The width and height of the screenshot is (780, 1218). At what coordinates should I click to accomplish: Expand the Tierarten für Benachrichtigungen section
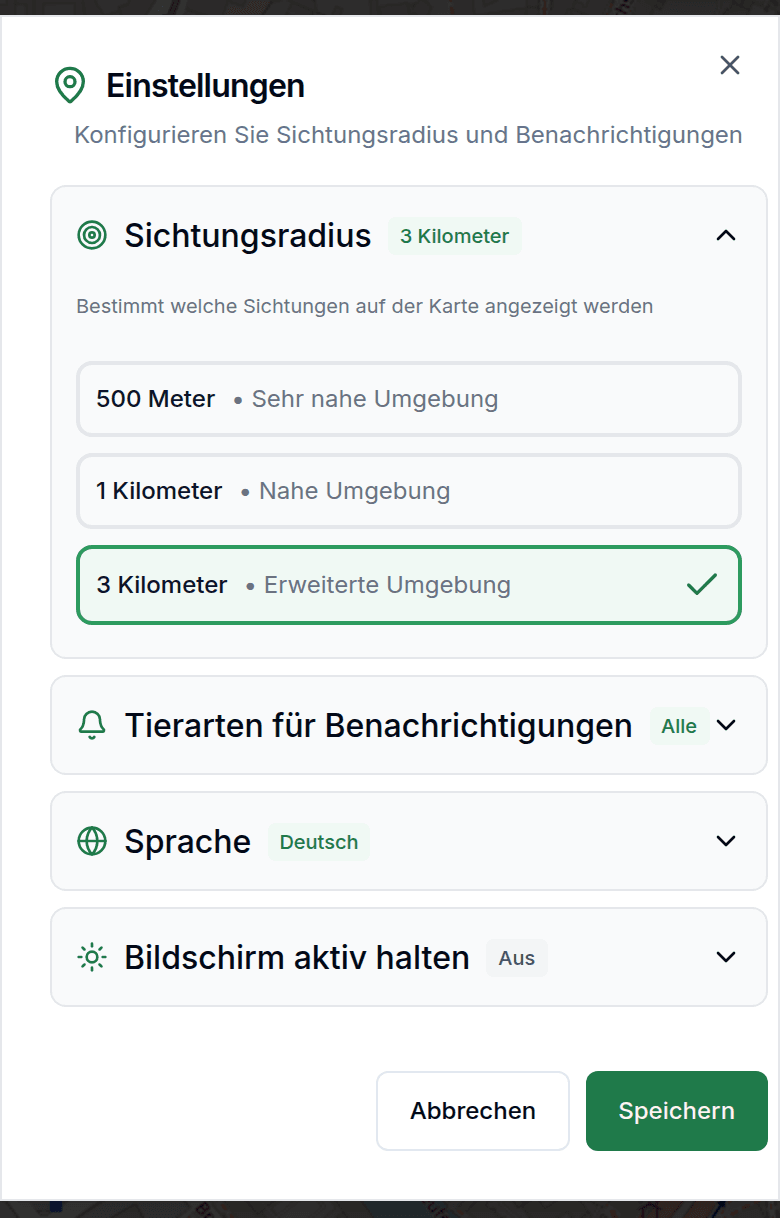point(727,725)
